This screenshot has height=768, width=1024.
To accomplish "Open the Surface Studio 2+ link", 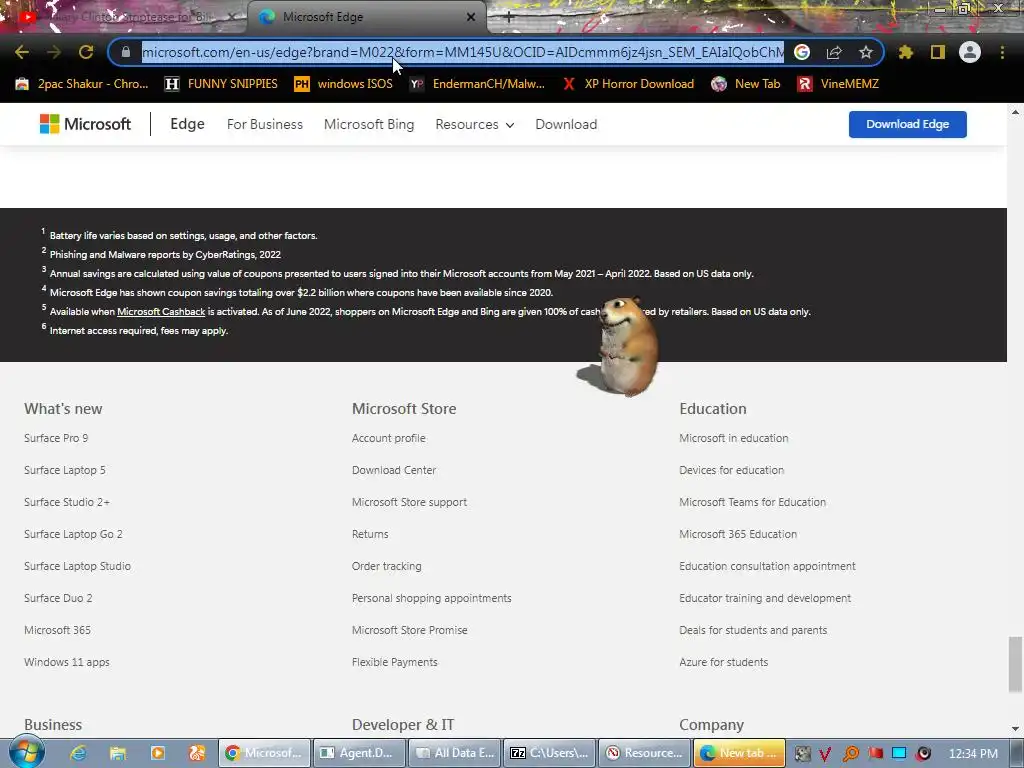I will tap(67, 502).
